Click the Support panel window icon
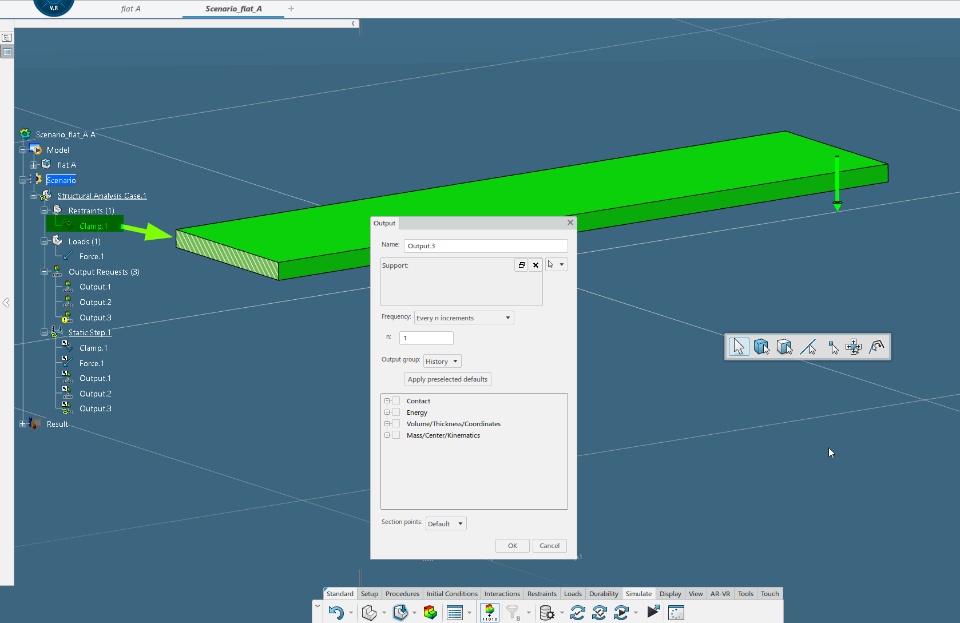This screenshot has width=960, height=623. [521, 265]
